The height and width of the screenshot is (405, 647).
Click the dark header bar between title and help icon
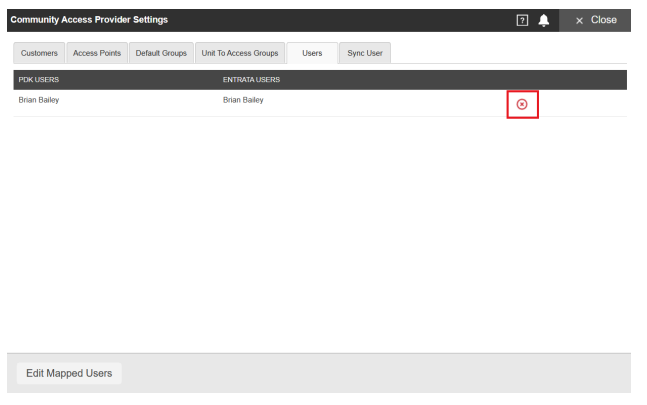click(342, 20)
